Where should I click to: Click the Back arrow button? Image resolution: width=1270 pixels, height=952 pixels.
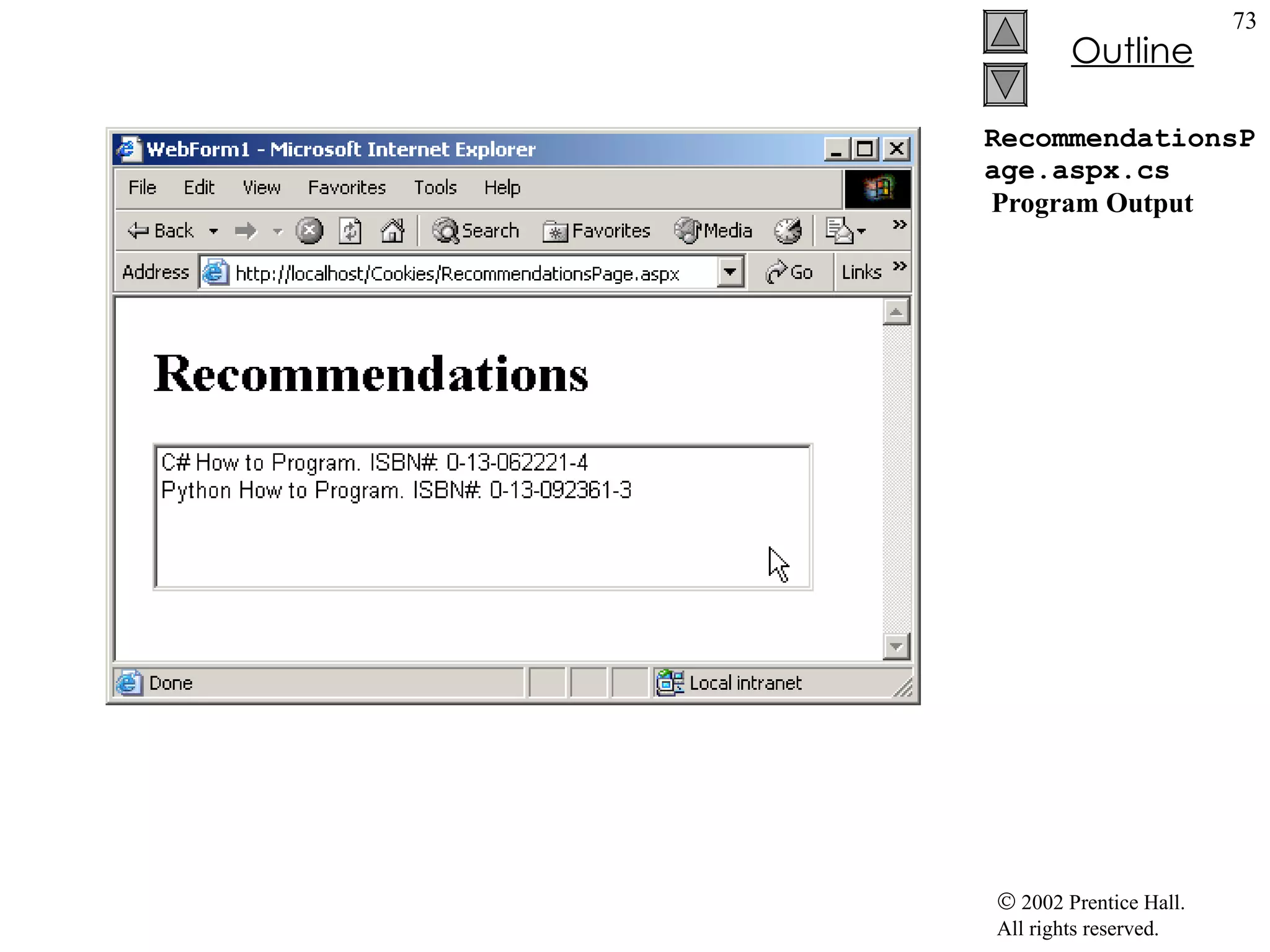point(161,231)
